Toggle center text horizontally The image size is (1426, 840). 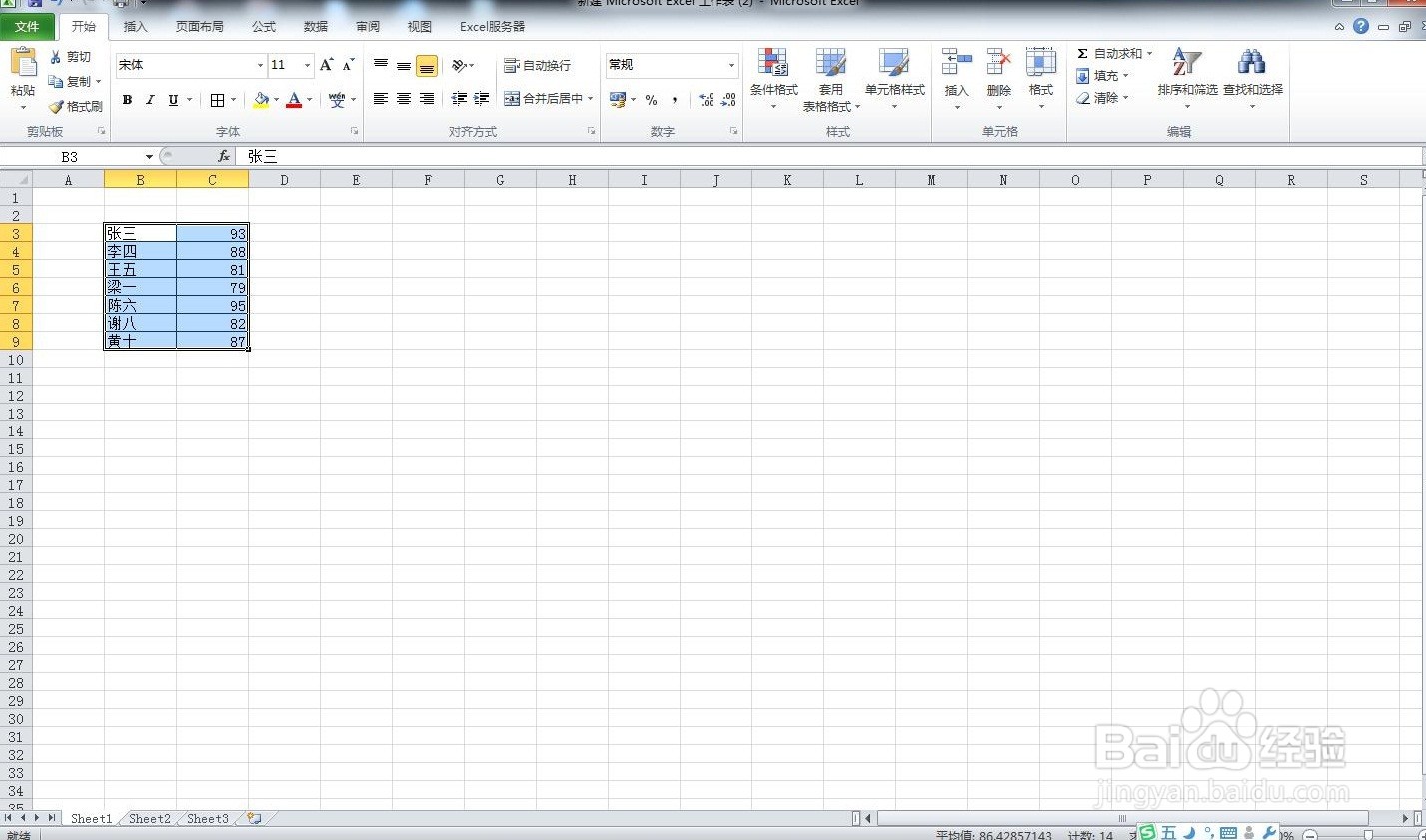[404, 99]
